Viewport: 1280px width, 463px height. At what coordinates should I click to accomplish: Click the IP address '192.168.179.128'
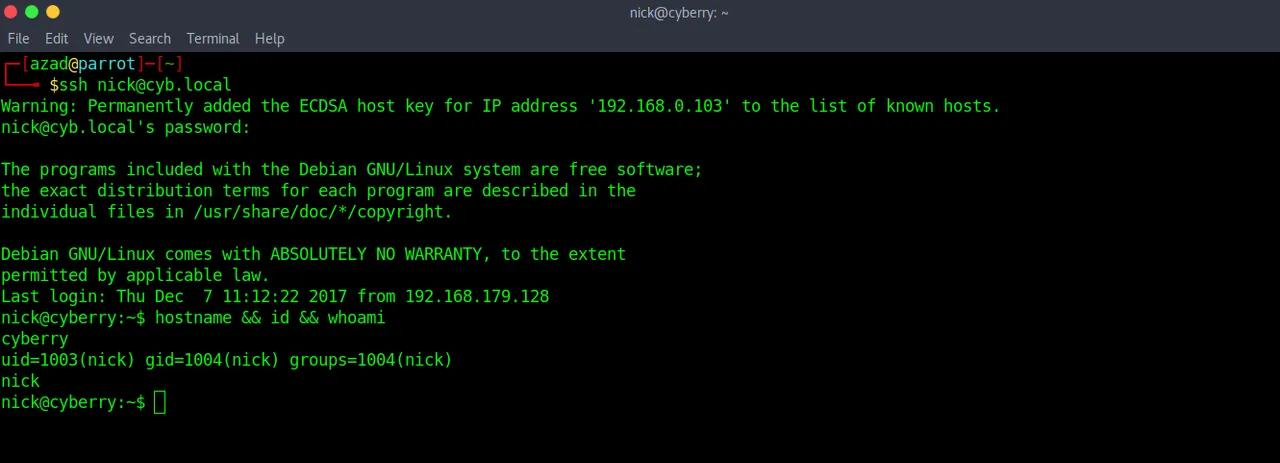pos(477,296)
